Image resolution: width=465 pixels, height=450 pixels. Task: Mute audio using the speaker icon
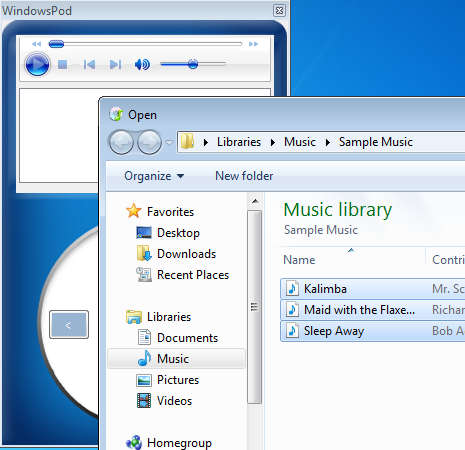[x=142, y=64]
